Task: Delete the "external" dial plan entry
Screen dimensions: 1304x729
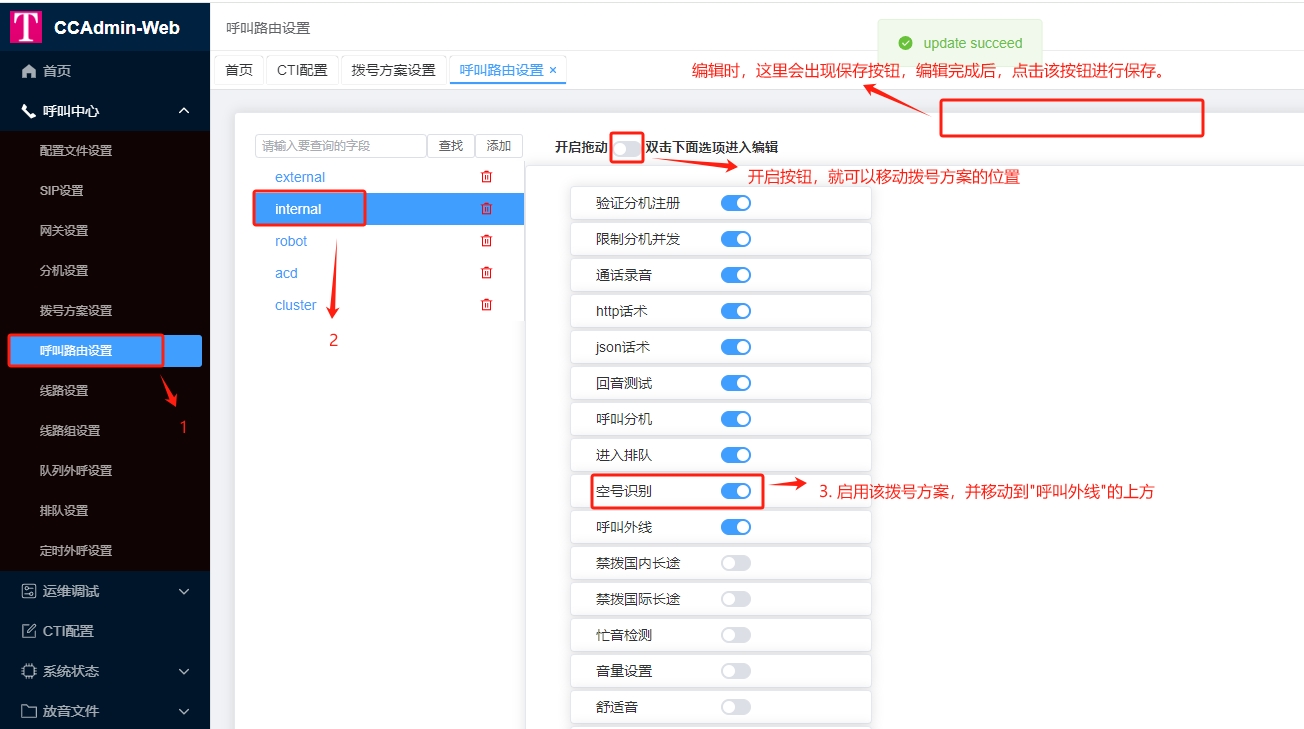Action: (487, 176)
